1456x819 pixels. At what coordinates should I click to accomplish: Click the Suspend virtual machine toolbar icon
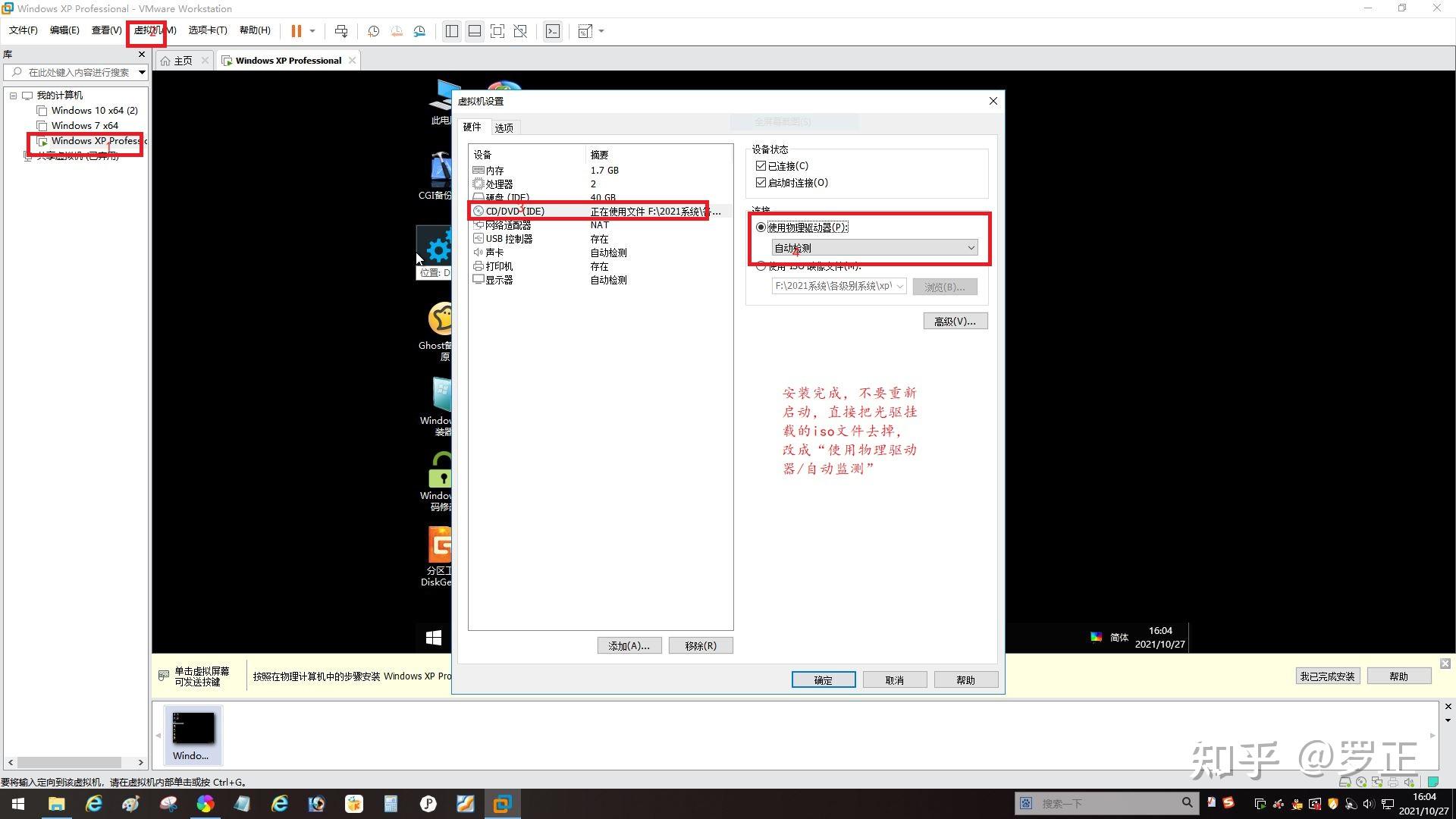tap(297, 31)
